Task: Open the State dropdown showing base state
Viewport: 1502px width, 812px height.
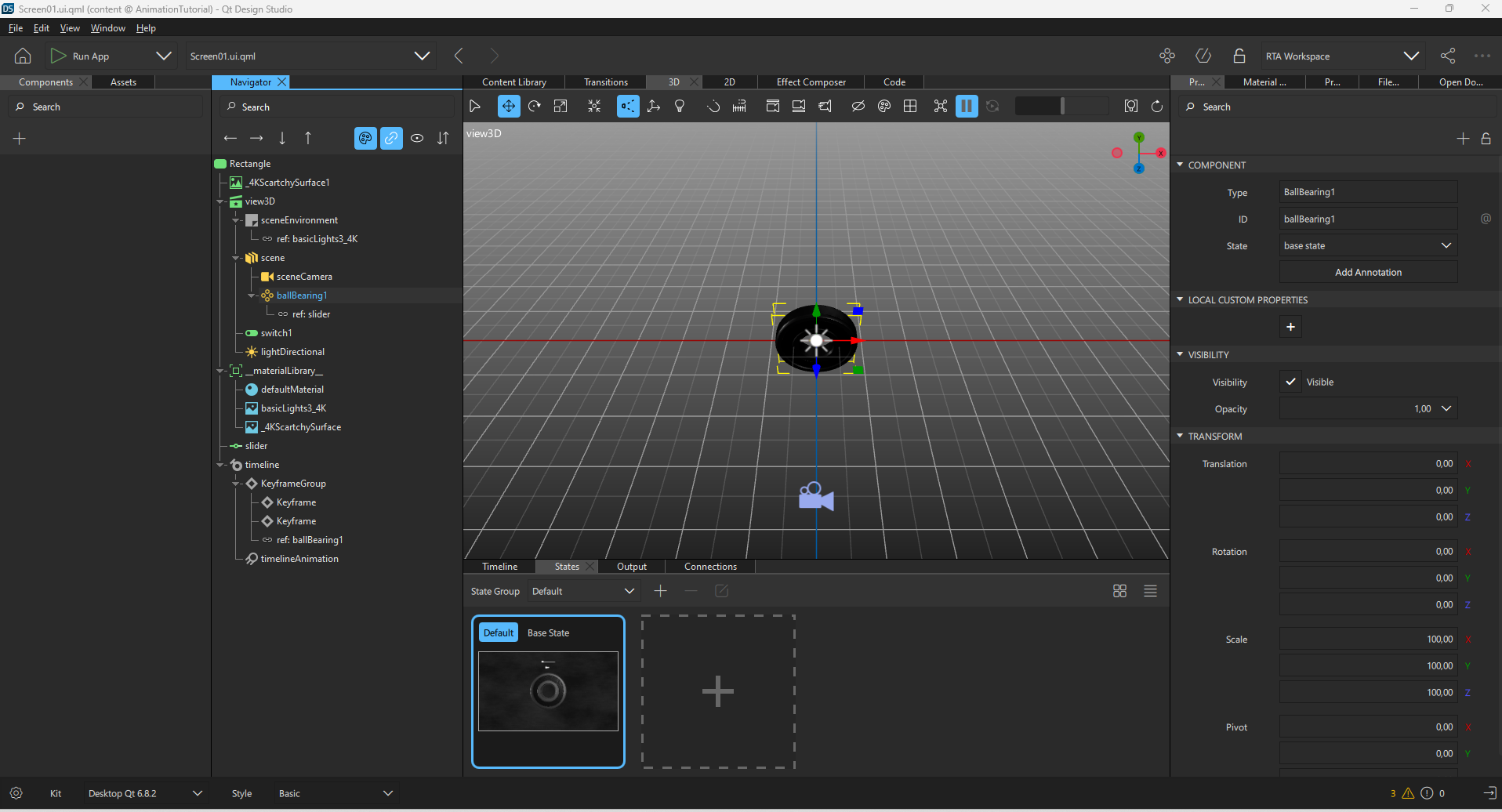Action: tap(1368, 245)
